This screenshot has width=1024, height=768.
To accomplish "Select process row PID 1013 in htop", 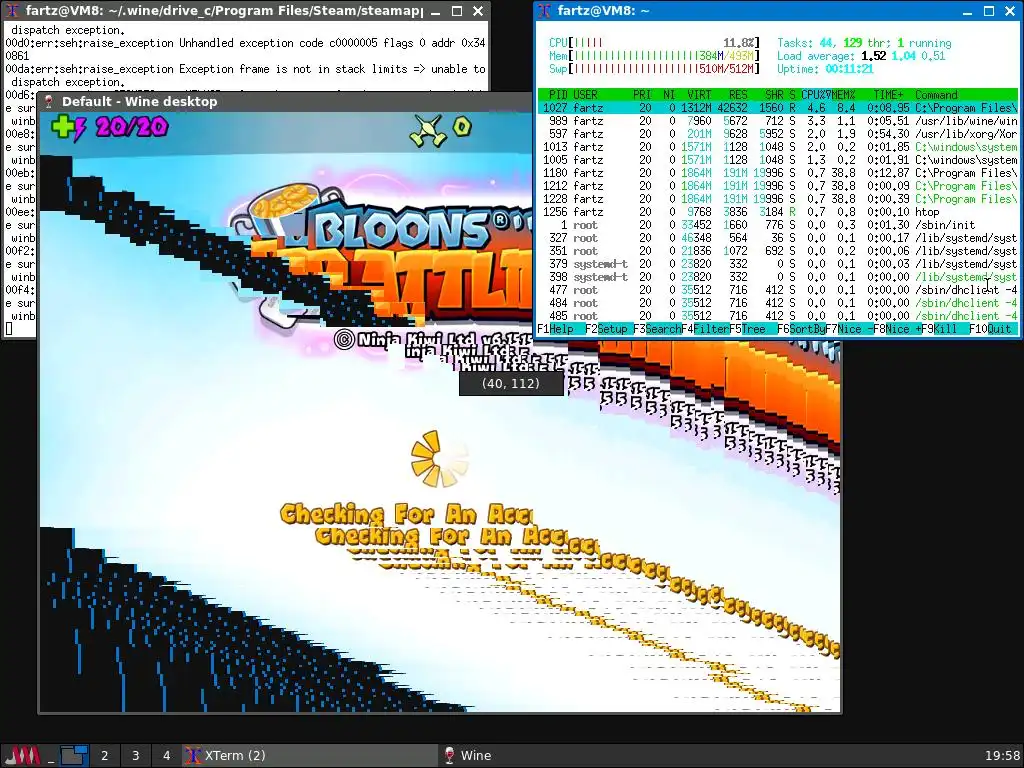I will pos(778,147).
